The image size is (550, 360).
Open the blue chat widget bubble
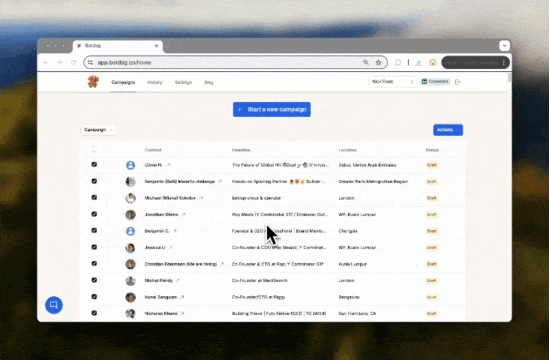(54, 305)
